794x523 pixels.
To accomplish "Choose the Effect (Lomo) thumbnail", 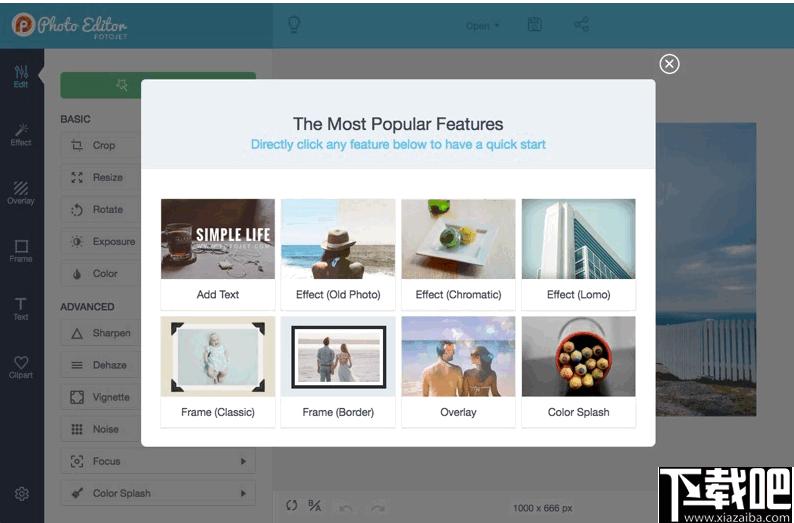I will point(579,239).
